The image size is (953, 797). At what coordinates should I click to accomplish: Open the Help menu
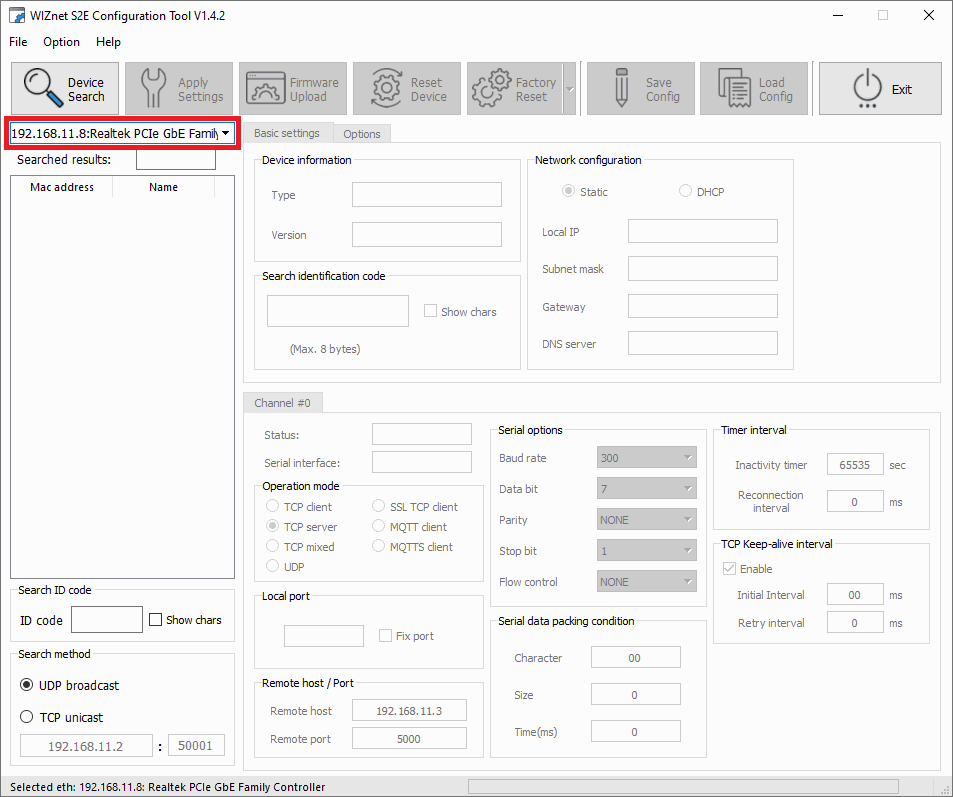pyautogui.click(x=108, y=42)
